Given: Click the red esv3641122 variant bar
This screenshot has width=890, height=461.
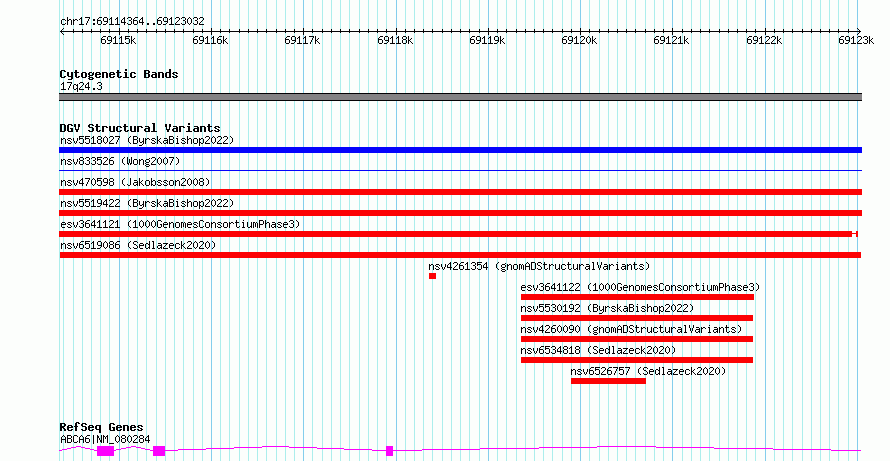Looking at the screenshot, I should (637, 297).
